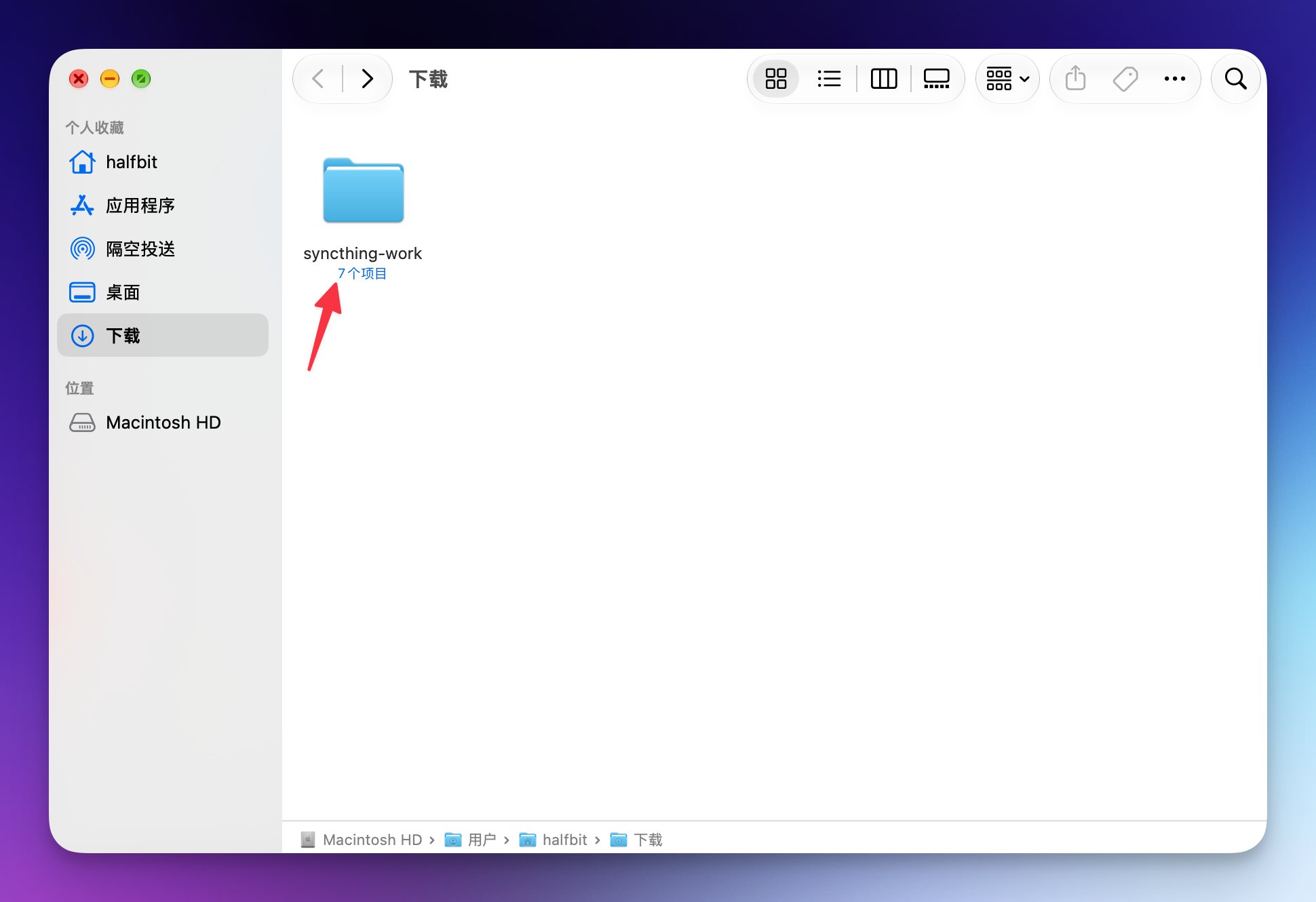Click 下载 in the path bar
Screen dimensions: 1316x902
tap(636, 840)
